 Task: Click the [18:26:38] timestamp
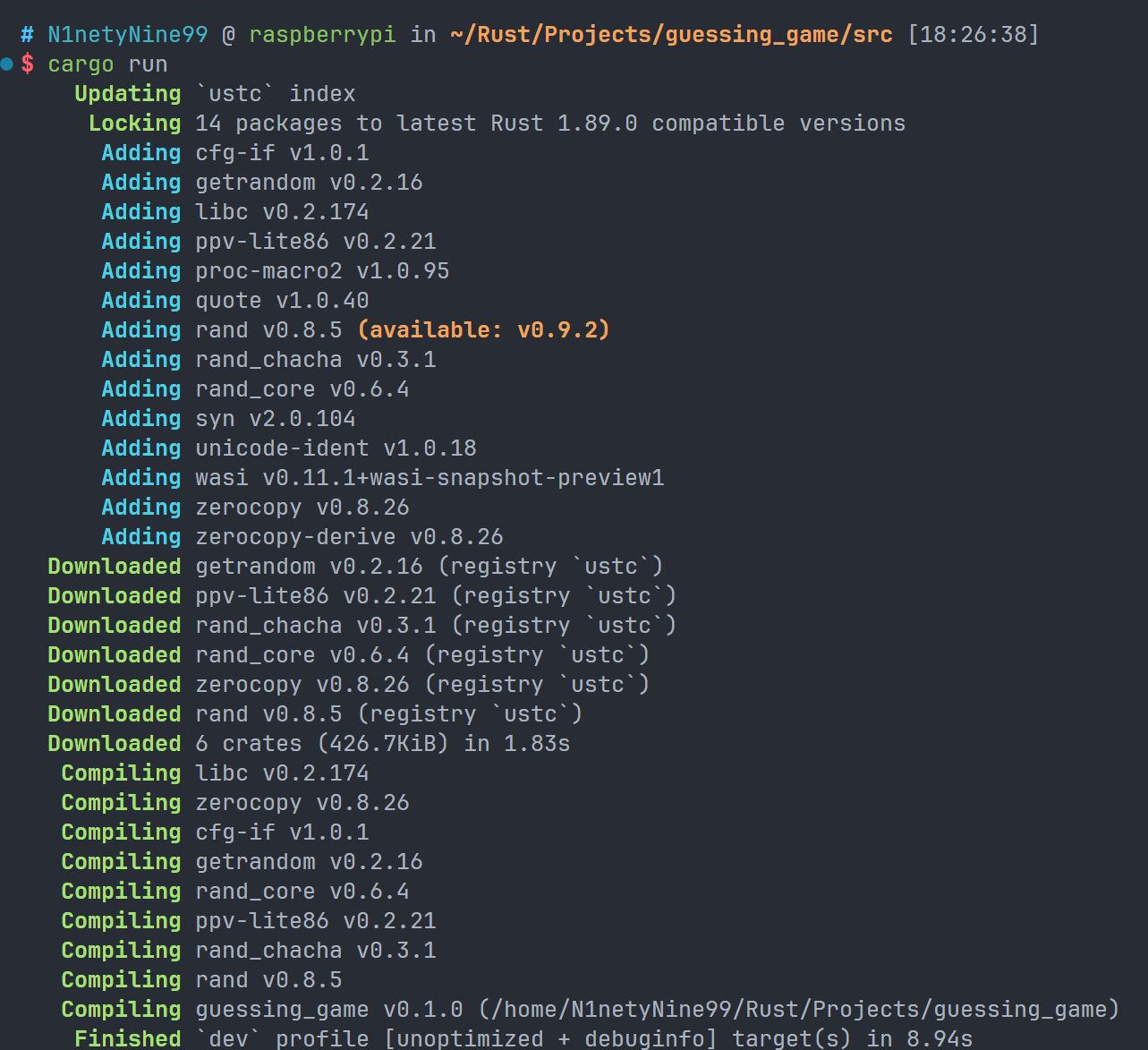(x=974, y=35)
